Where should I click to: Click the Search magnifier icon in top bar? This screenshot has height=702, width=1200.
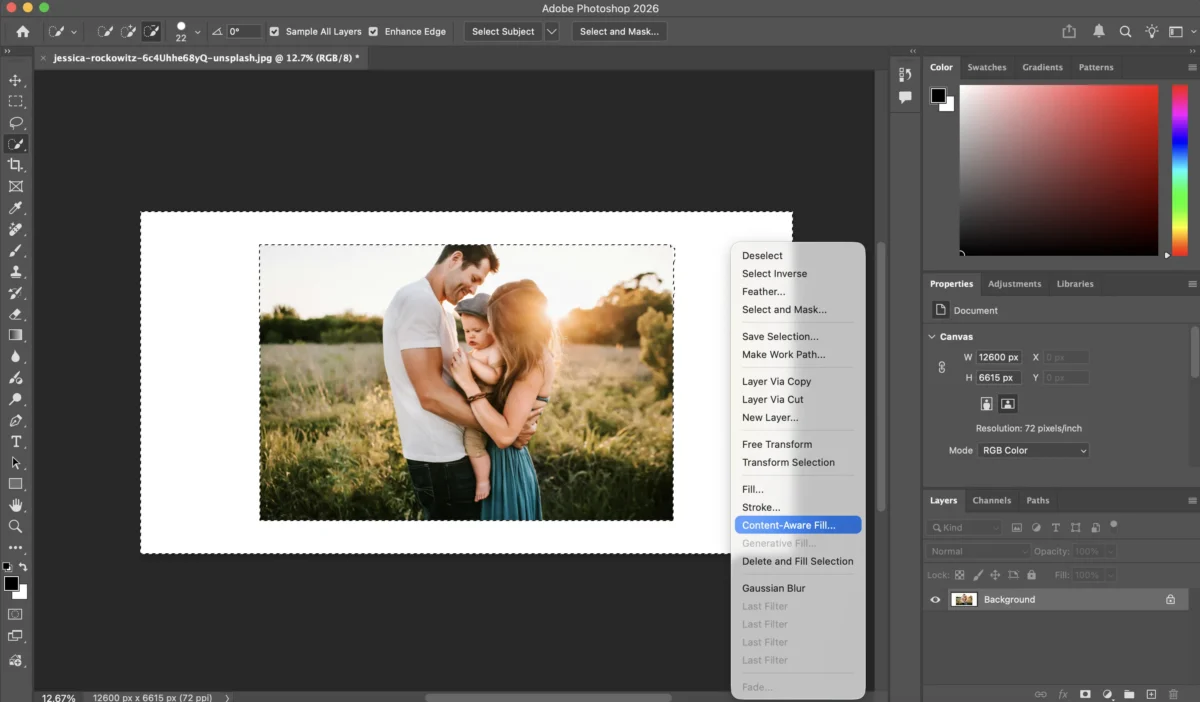[1126, 31]
